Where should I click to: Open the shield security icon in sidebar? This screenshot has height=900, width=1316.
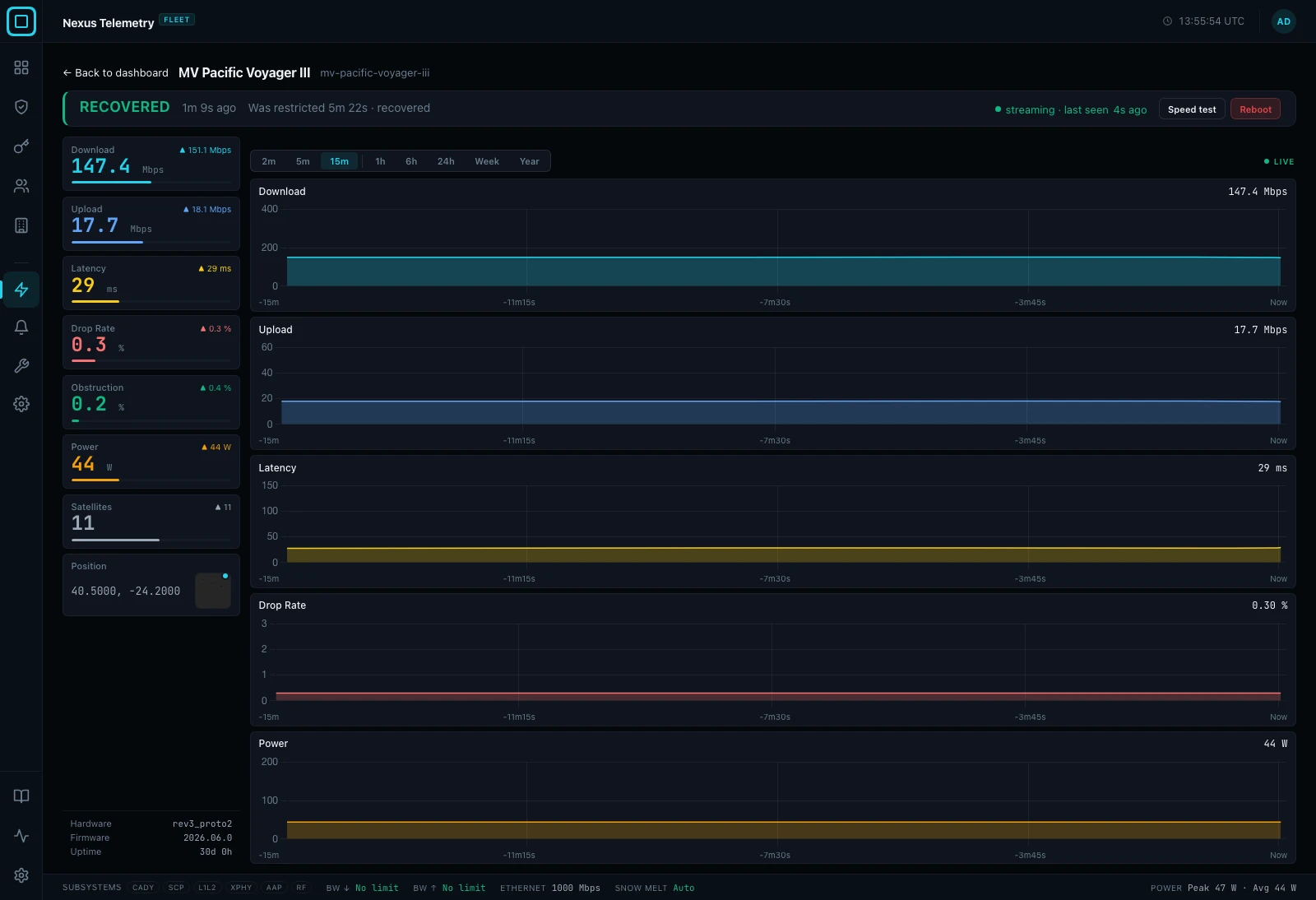(x=21, y=107)
